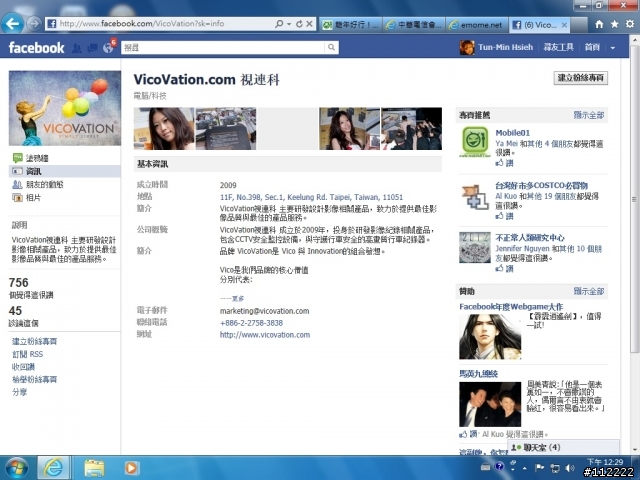
Task: Open the 聊天室 (4) chat bar
Action: tap(563, 447)
